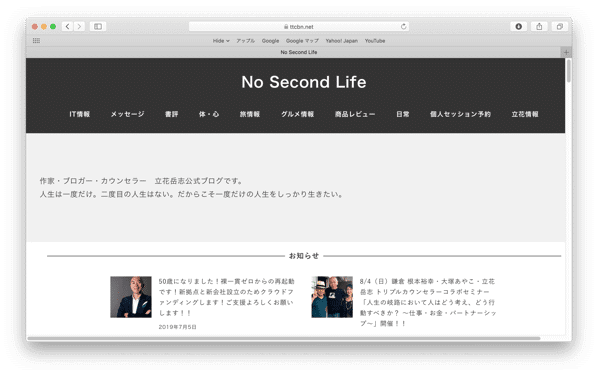The width and height of the screenshot is (598, 376).
Task: Open the man in suit article thumbnail
Action: point(131,297)
